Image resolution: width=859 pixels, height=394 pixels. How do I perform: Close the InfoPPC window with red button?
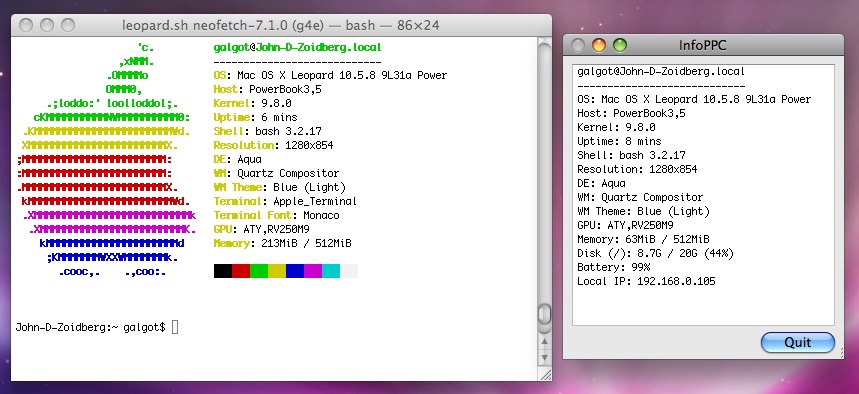(x=578, y=45)
